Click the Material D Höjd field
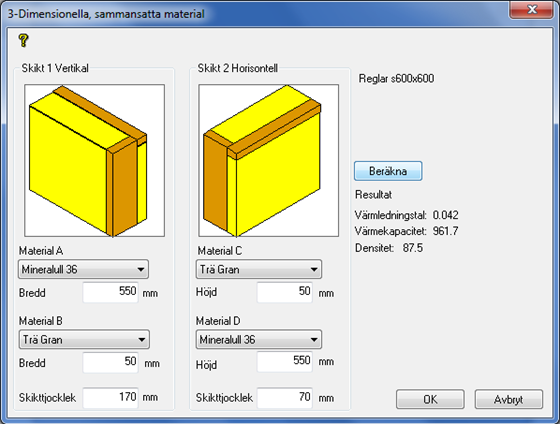 [285, 361]
